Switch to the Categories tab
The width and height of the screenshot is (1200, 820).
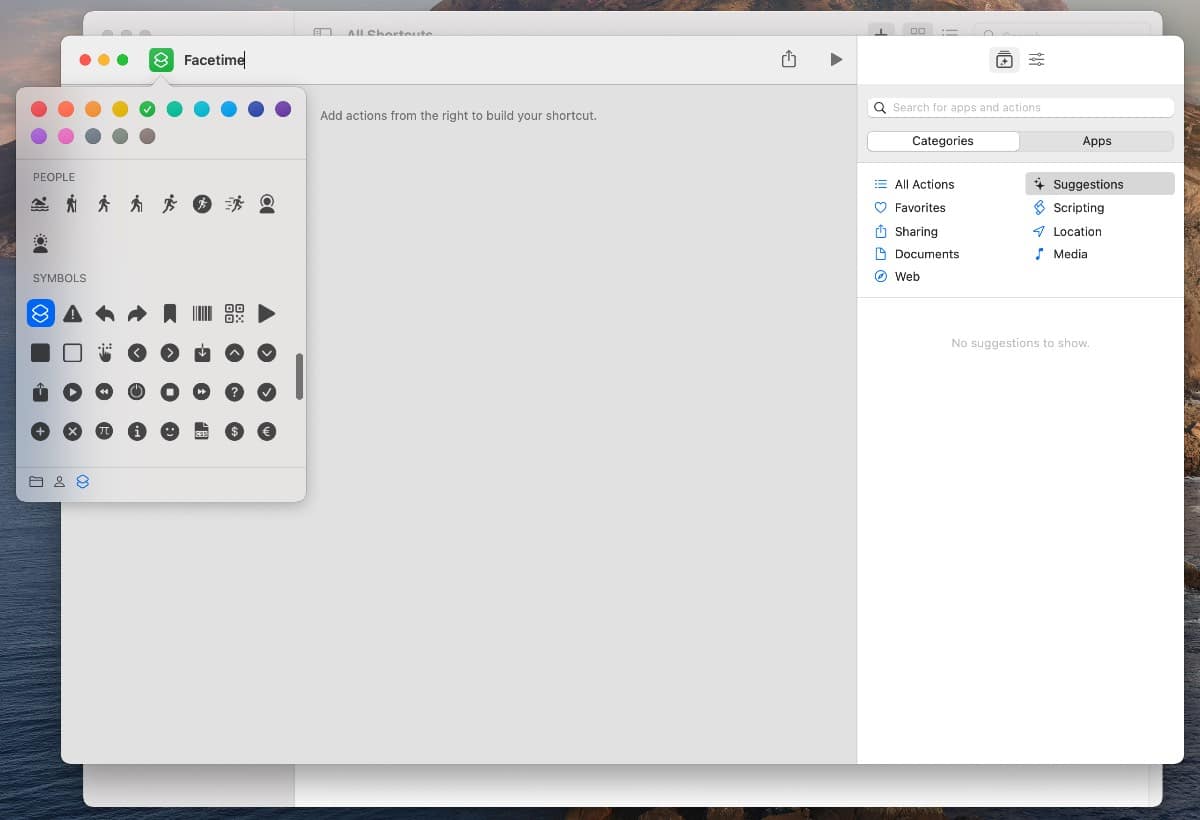(x=942, y=141)
